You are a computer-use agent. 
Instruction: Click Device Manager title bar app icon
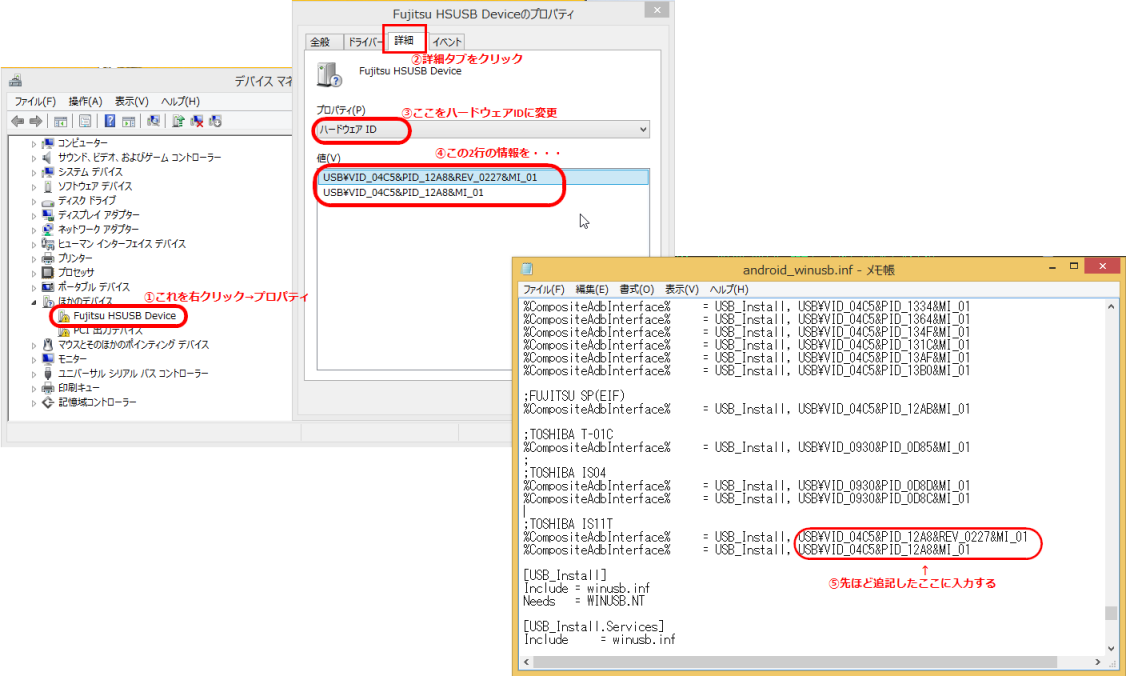(x=15, y=80)
